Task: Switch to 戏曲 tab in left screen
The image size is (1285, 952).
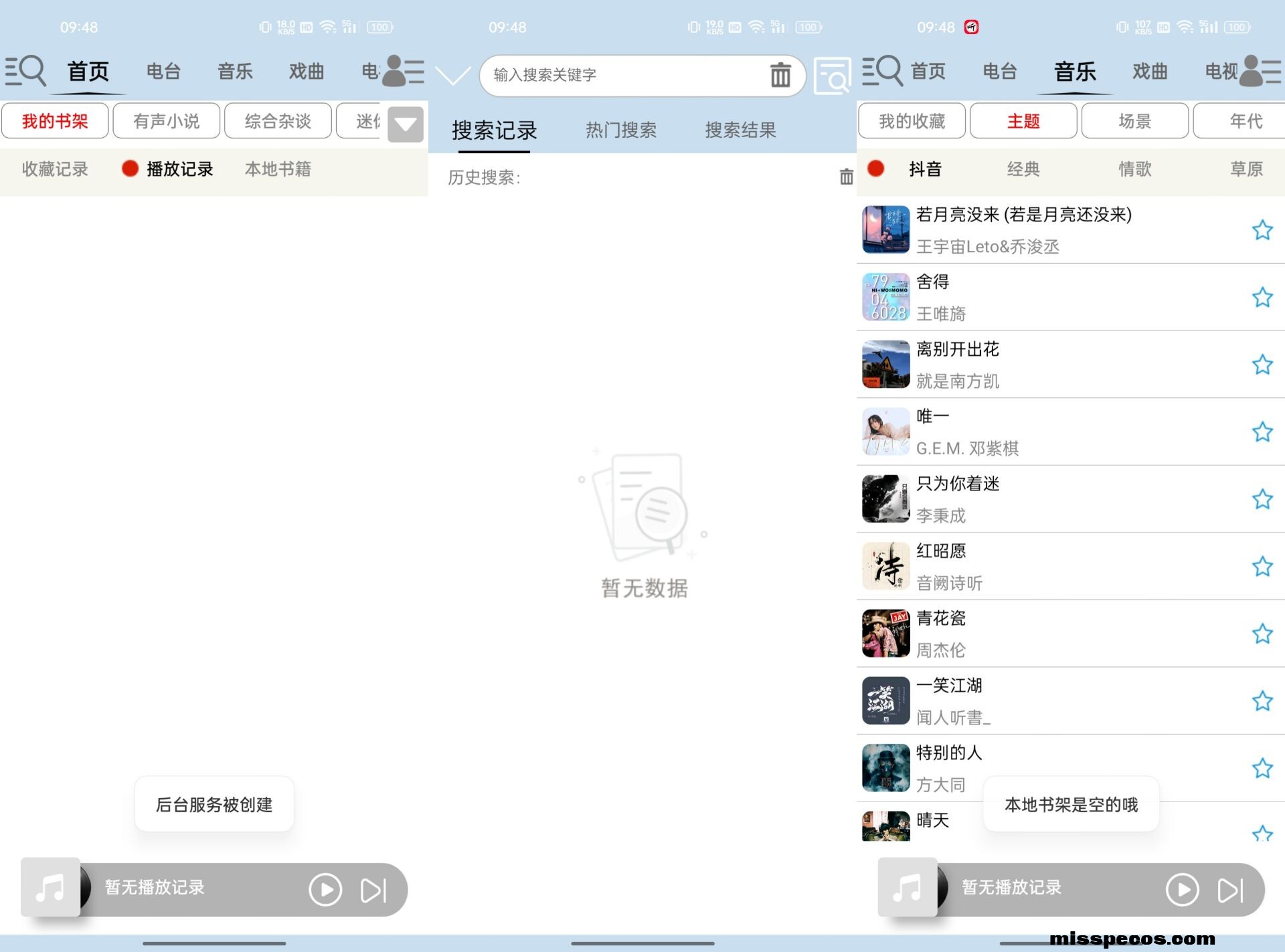Action: pos(307,71)
